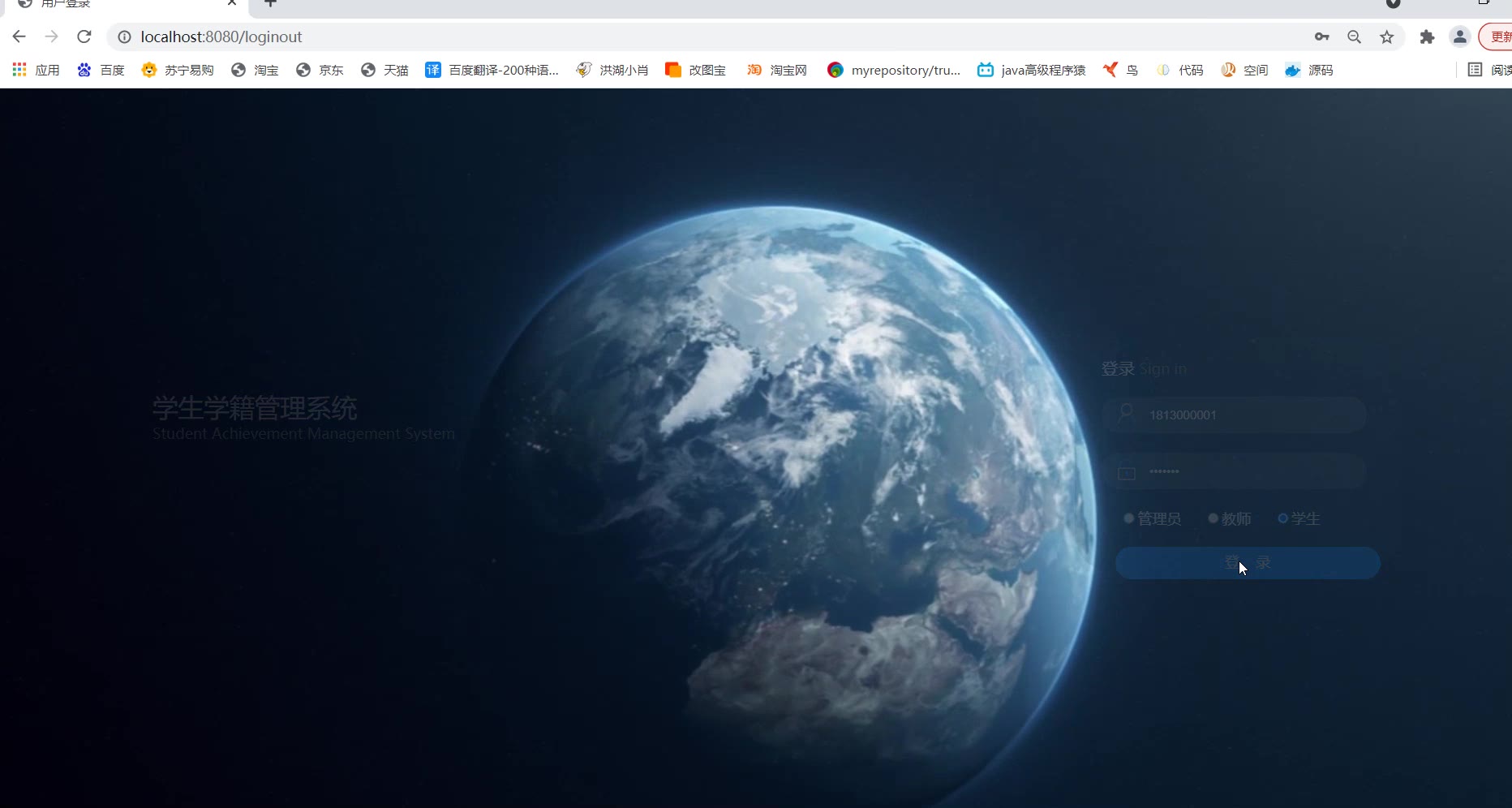Open the 源码 bookmark
The height and width of the screenshot is (808, 1512).
(x=1309, y=70)
